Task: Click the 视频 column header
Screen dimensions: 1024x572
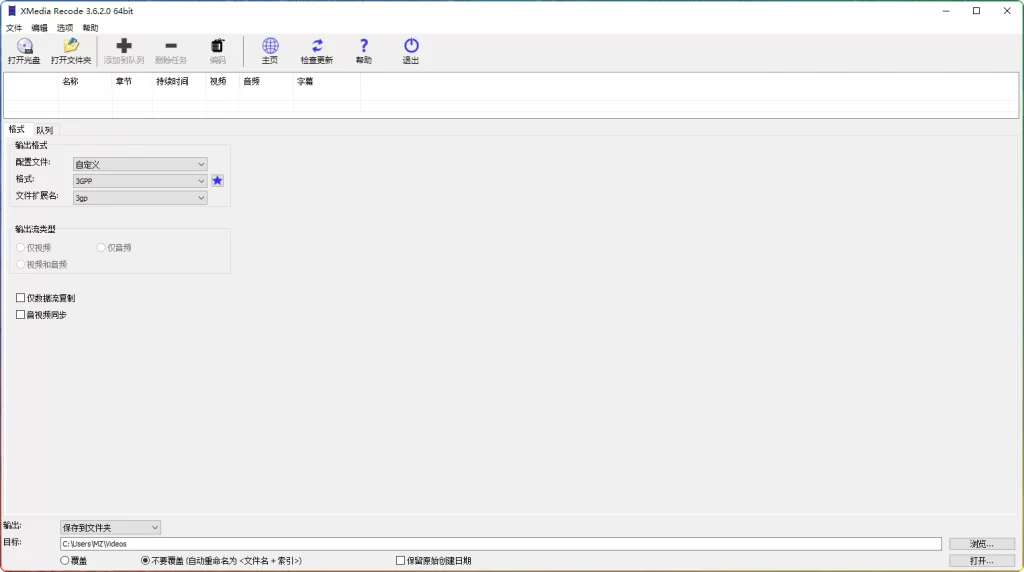Action: pyautogui.click(x=223, y=82)
